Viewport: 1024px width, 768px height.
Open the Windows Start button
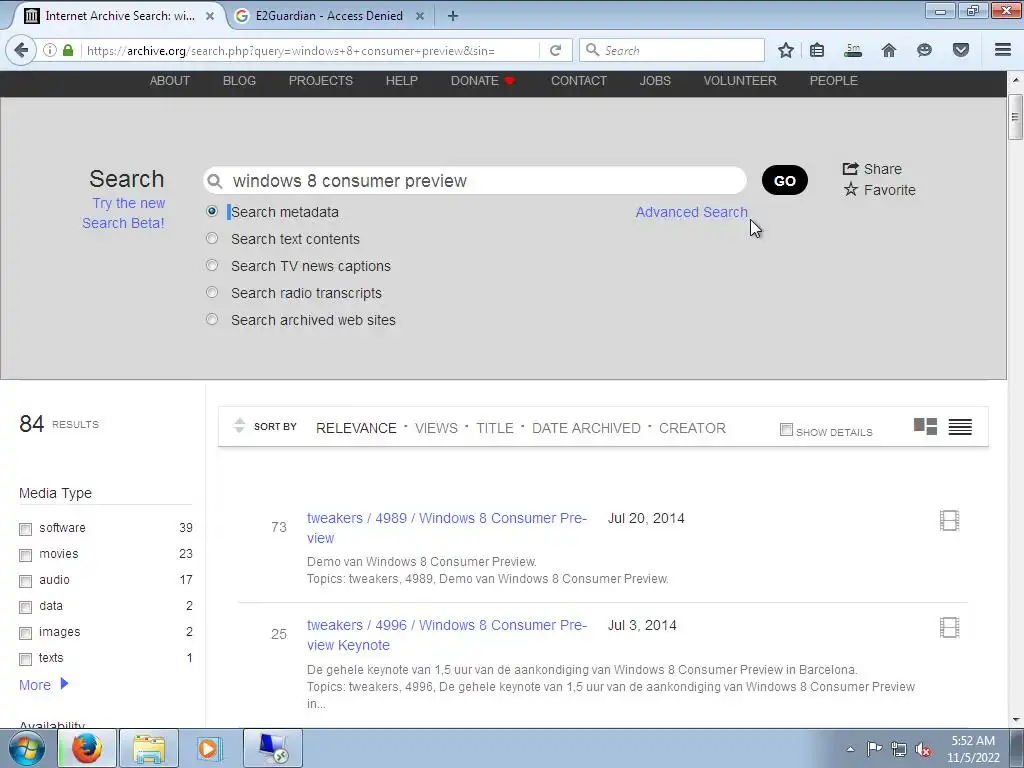coord(27,748)
